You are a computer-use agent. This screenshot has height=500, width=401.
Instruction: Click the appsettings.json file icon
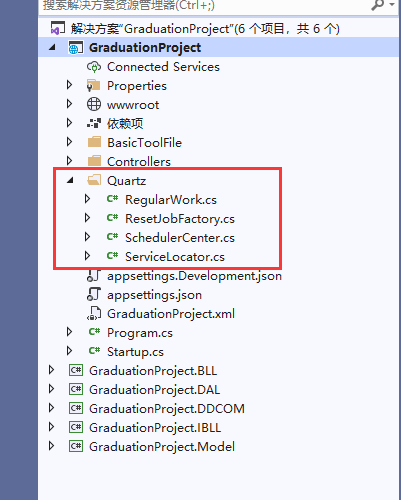(94, 294)
